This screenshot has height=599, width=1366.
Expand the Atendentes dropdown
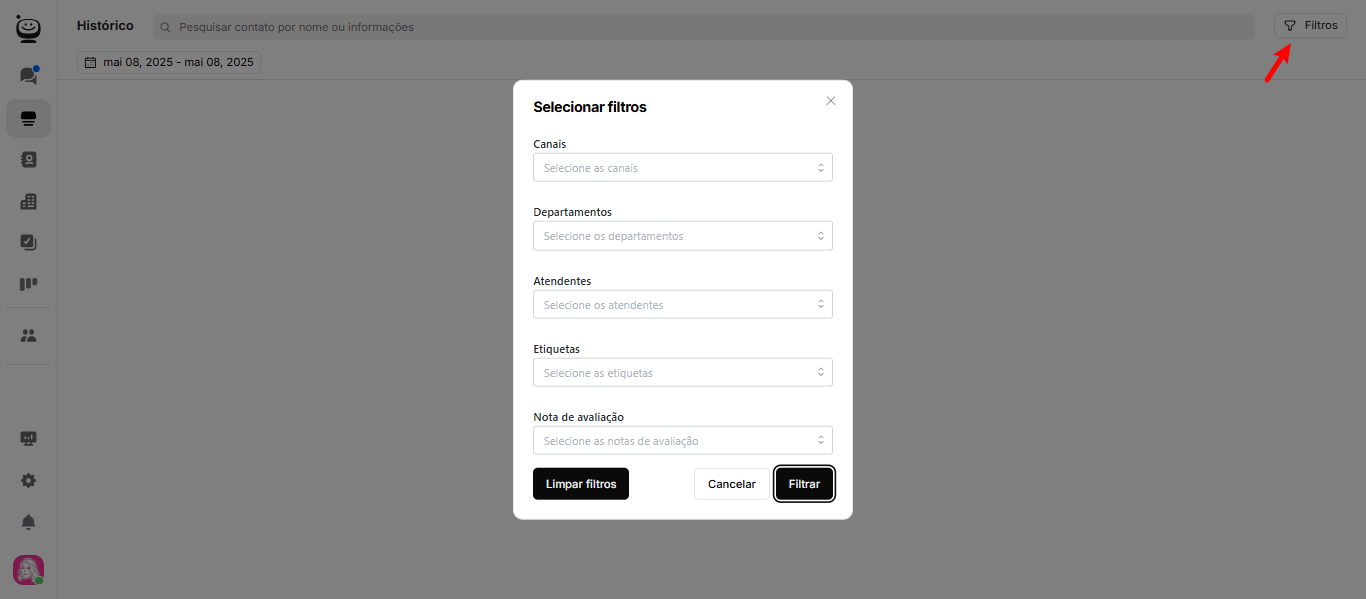pos(682,305)
